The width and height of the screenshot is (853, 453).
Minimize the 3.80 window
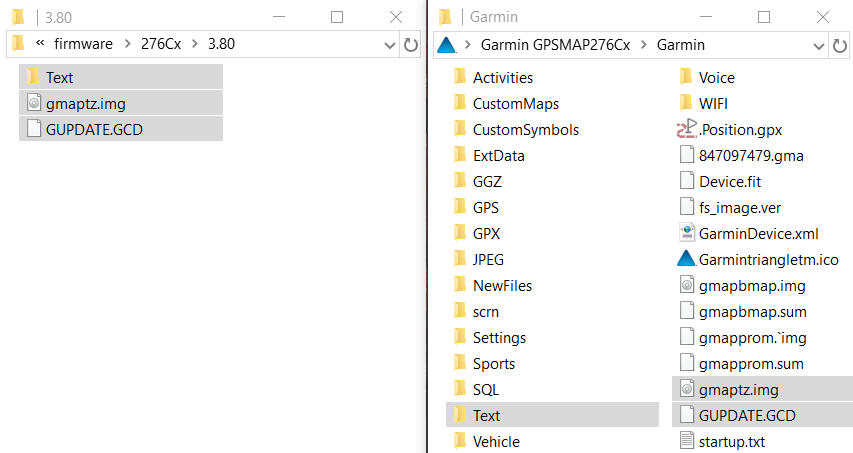click(x=279, y=17)
